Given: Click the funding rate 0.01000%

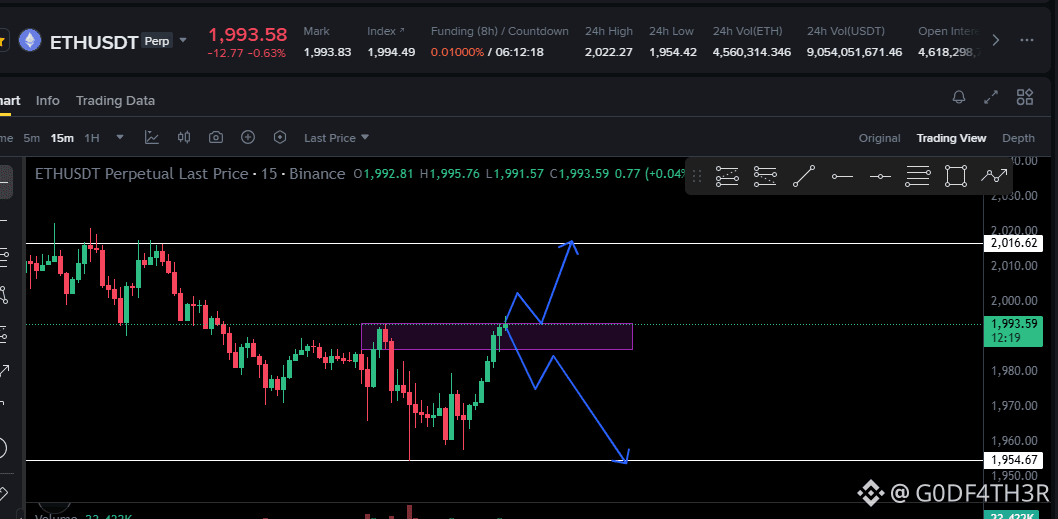Looking at the screenshot, I should click(457, 52).
